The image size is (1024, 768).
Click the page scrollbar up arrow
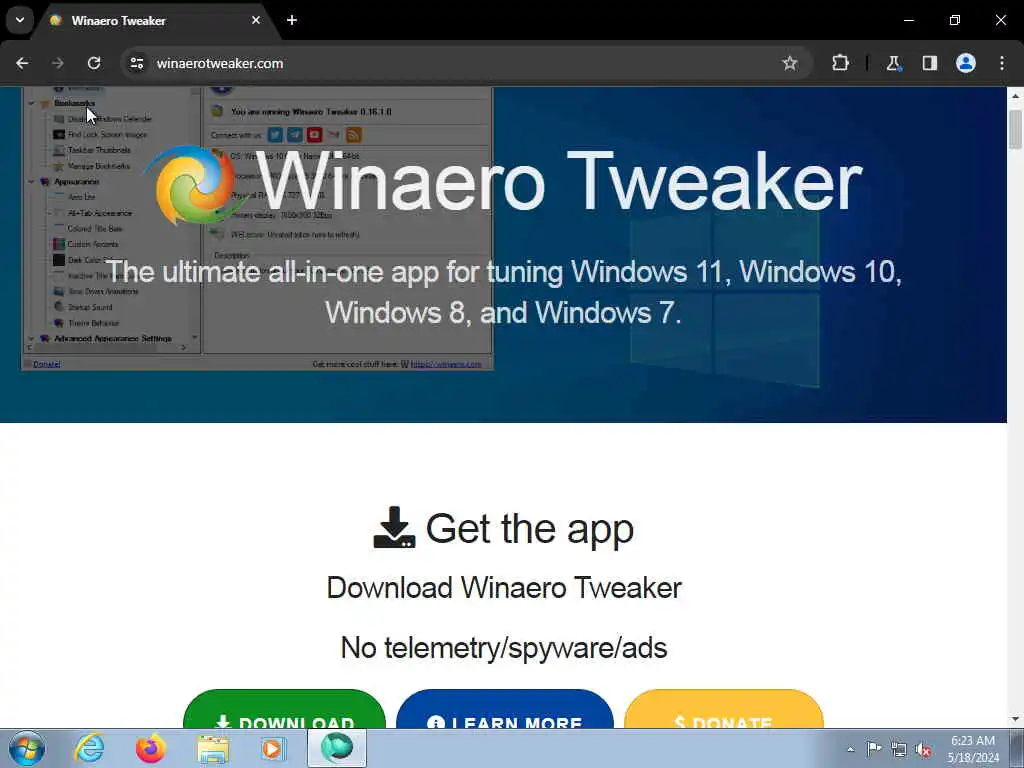1016,95
